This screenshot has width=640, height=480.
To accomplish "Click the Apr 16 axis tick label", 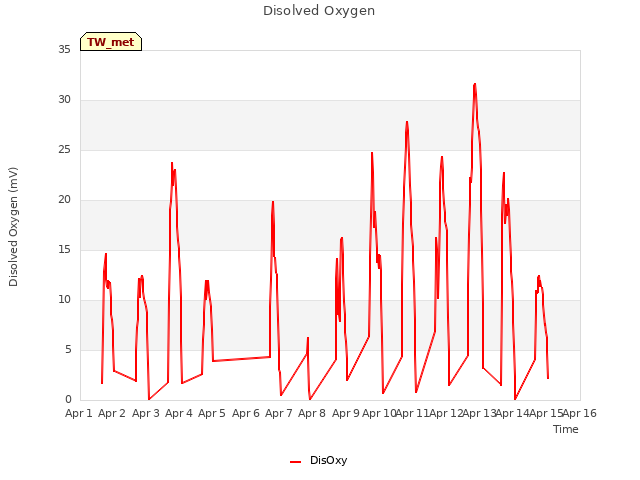I will (580, 413).
